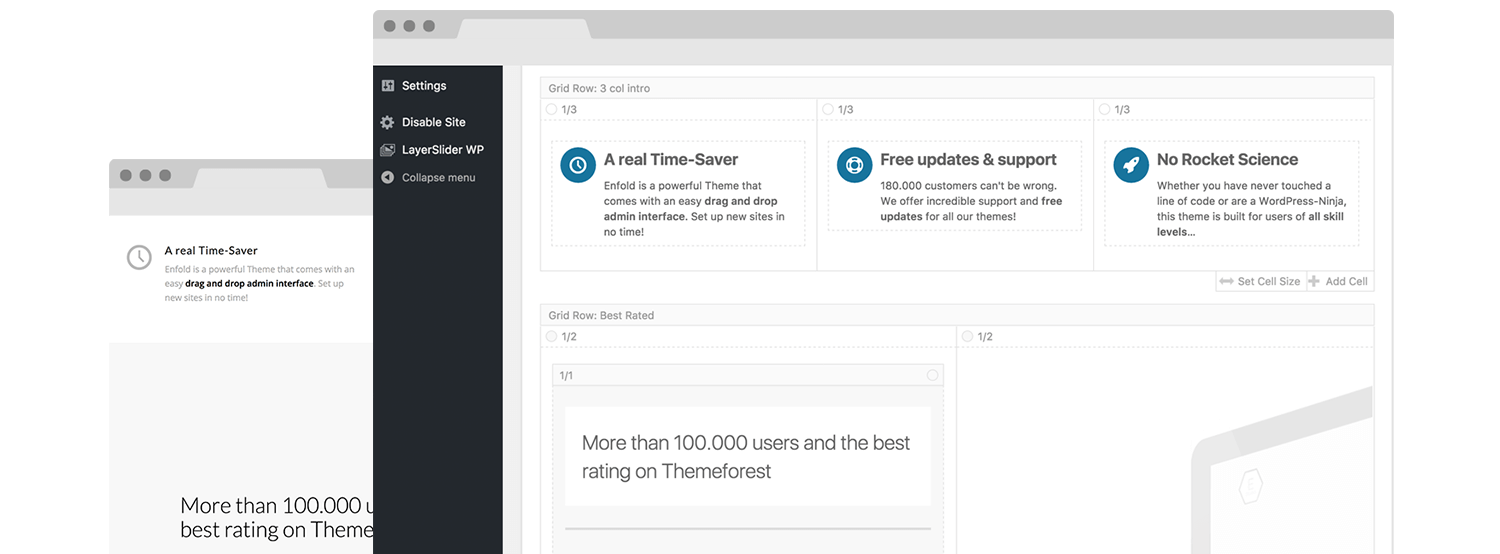
Task: Select the third 1/3 cell radio button
Action: coord(1105,109)
